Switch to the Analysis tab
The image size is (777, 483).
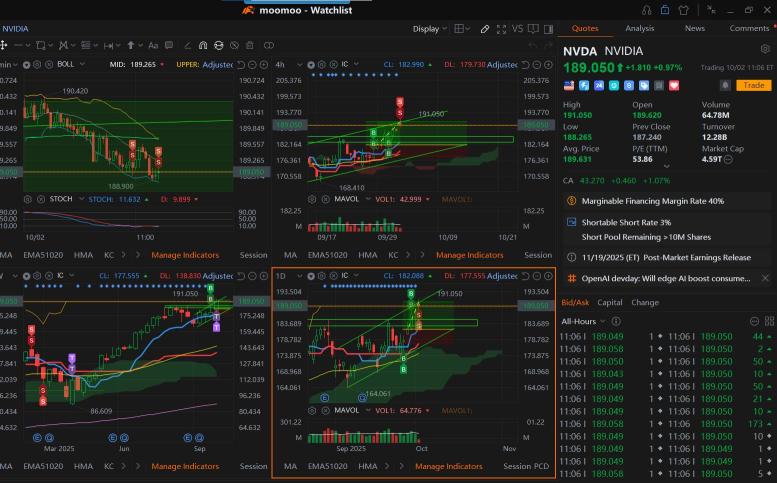click(639, 28)
